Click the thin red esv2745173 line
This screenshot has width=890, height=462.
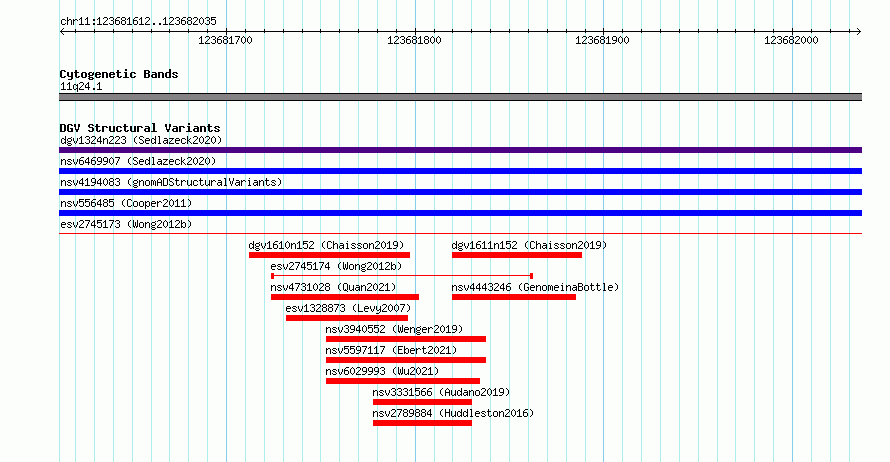pos(460,233)
